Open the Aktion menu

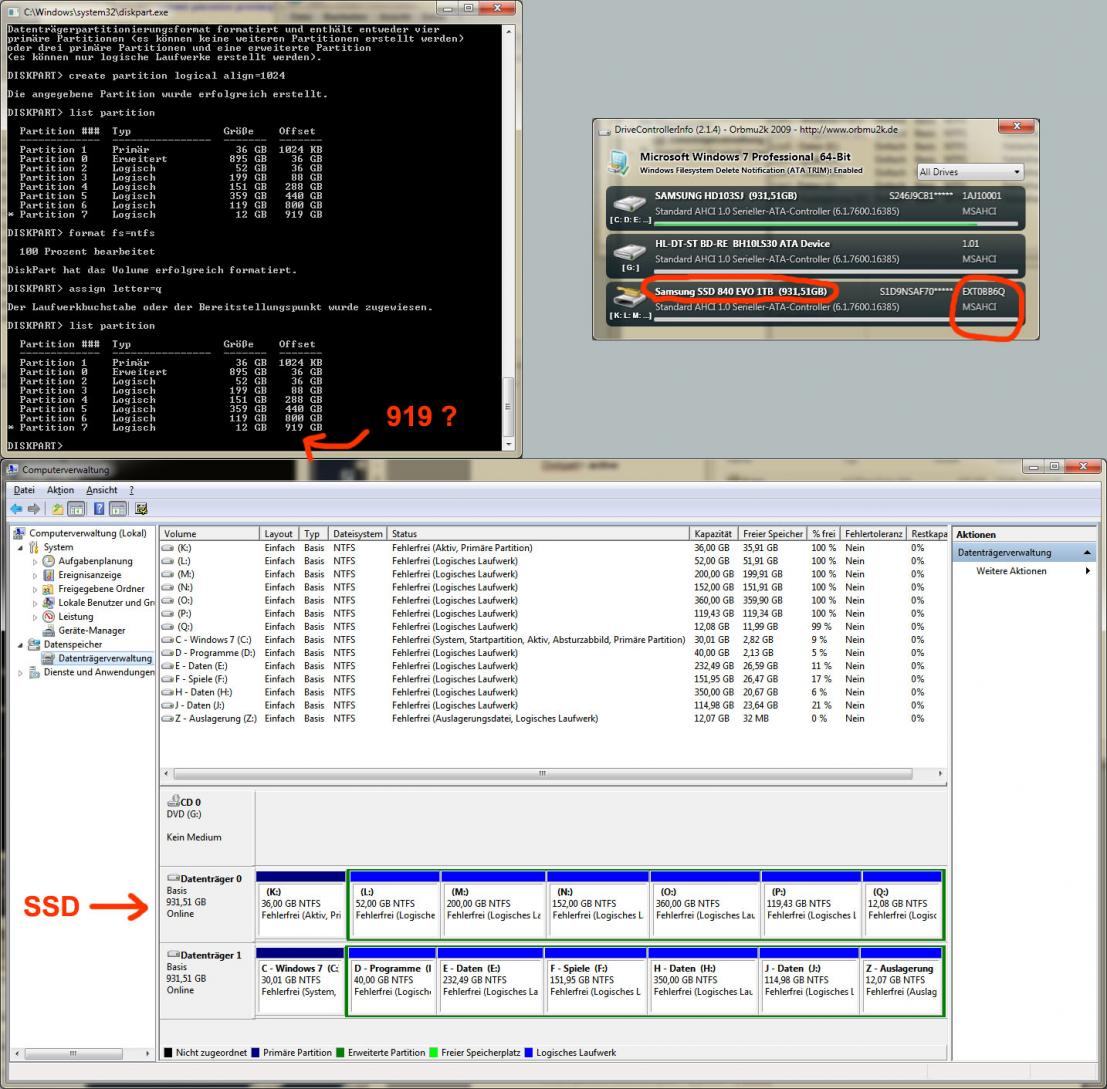tap(60, 490)
